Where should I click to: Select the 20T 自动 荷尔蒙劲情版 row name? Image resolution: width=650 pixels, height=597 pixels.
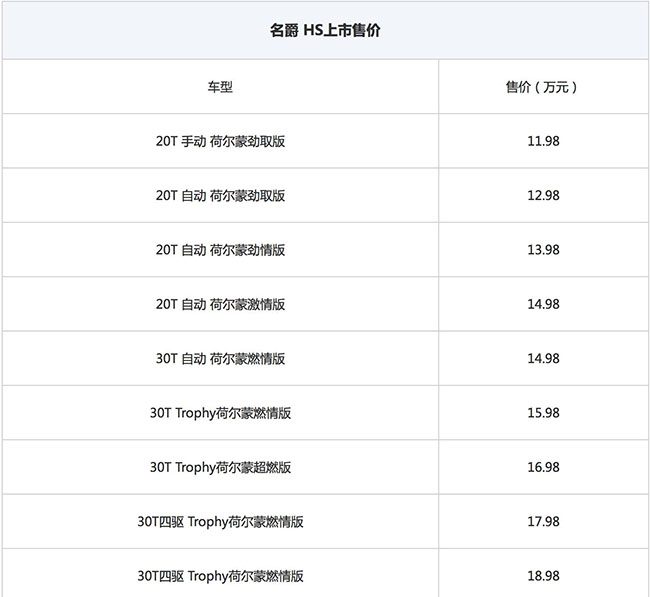pos(220,250)
